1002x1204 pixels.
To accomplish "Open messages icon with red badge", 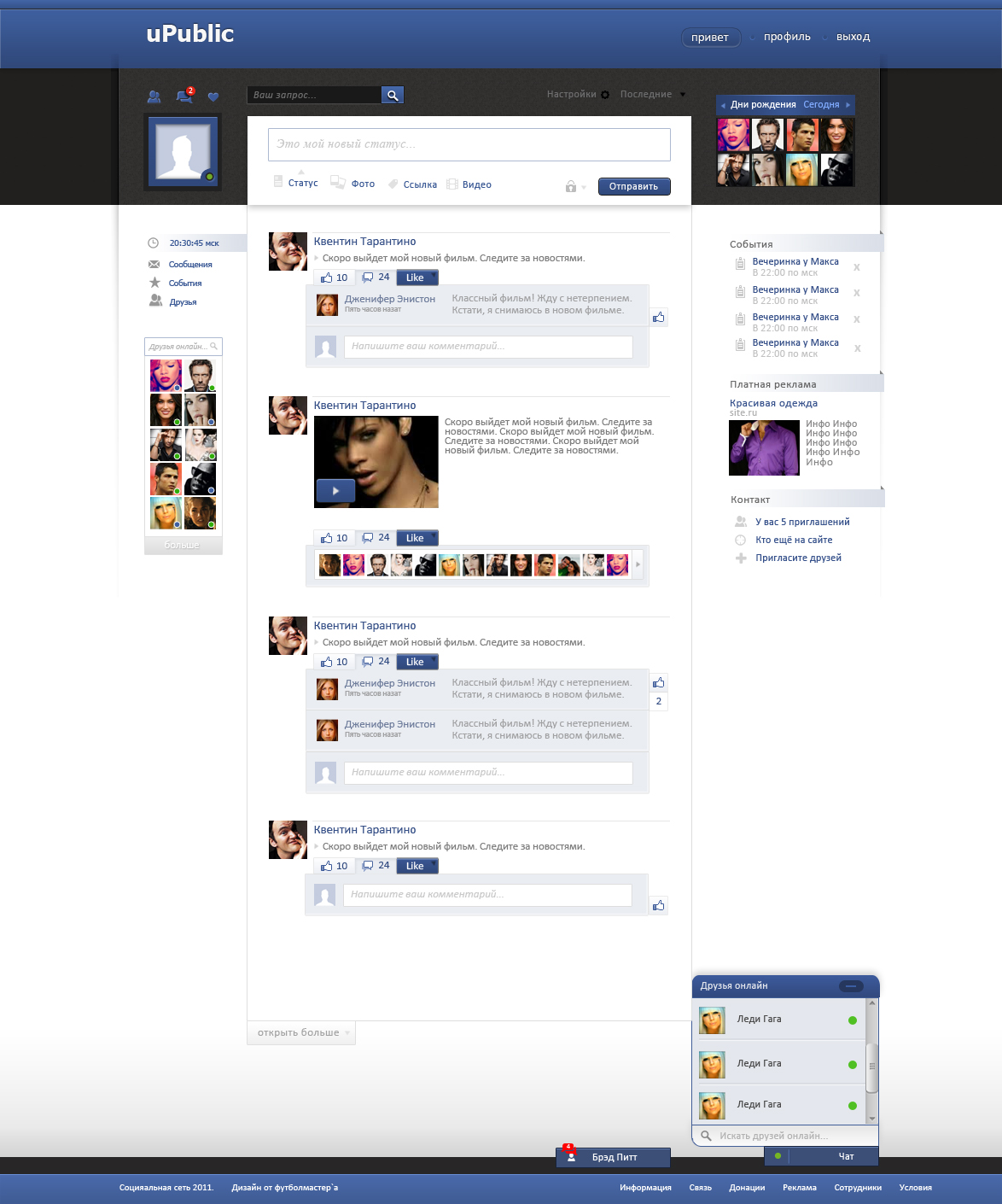I will [184, 96].
